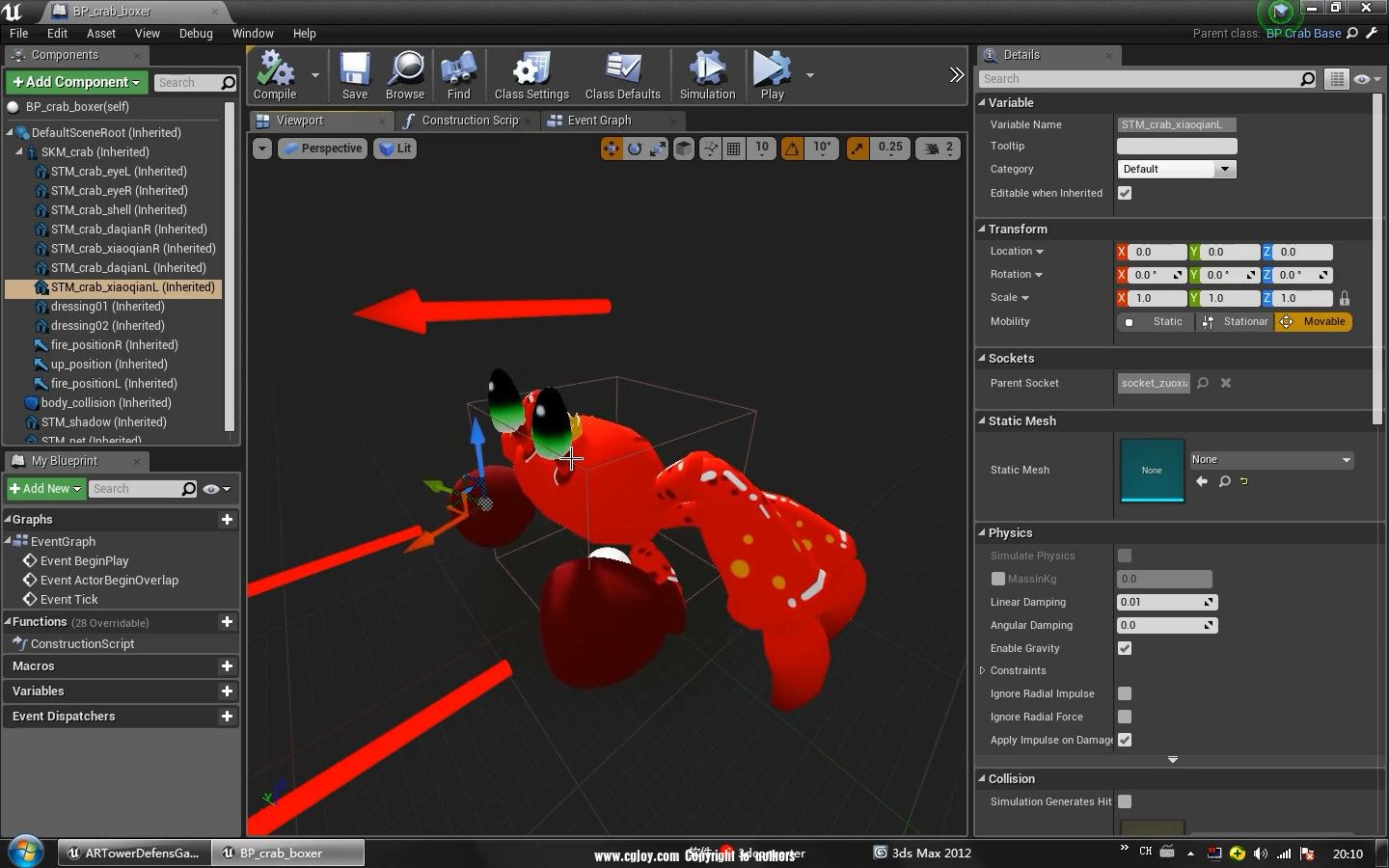The height and width of the screenshot is (868, 1389).
Task: Collapse the Physics section
Action: 983,532
